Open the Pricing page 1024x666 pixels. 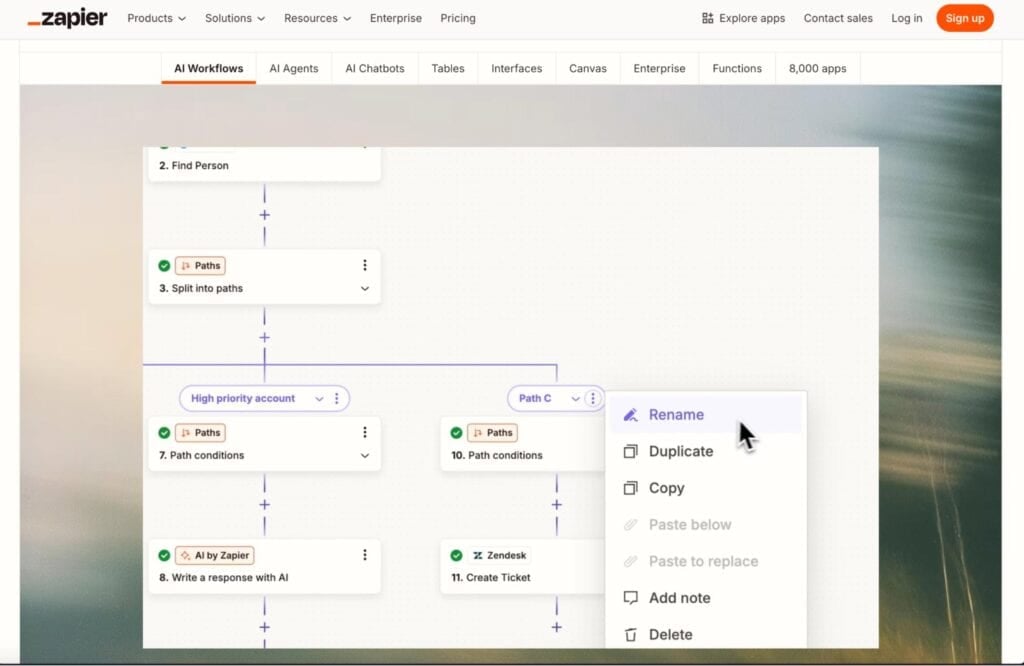point(458,18)
